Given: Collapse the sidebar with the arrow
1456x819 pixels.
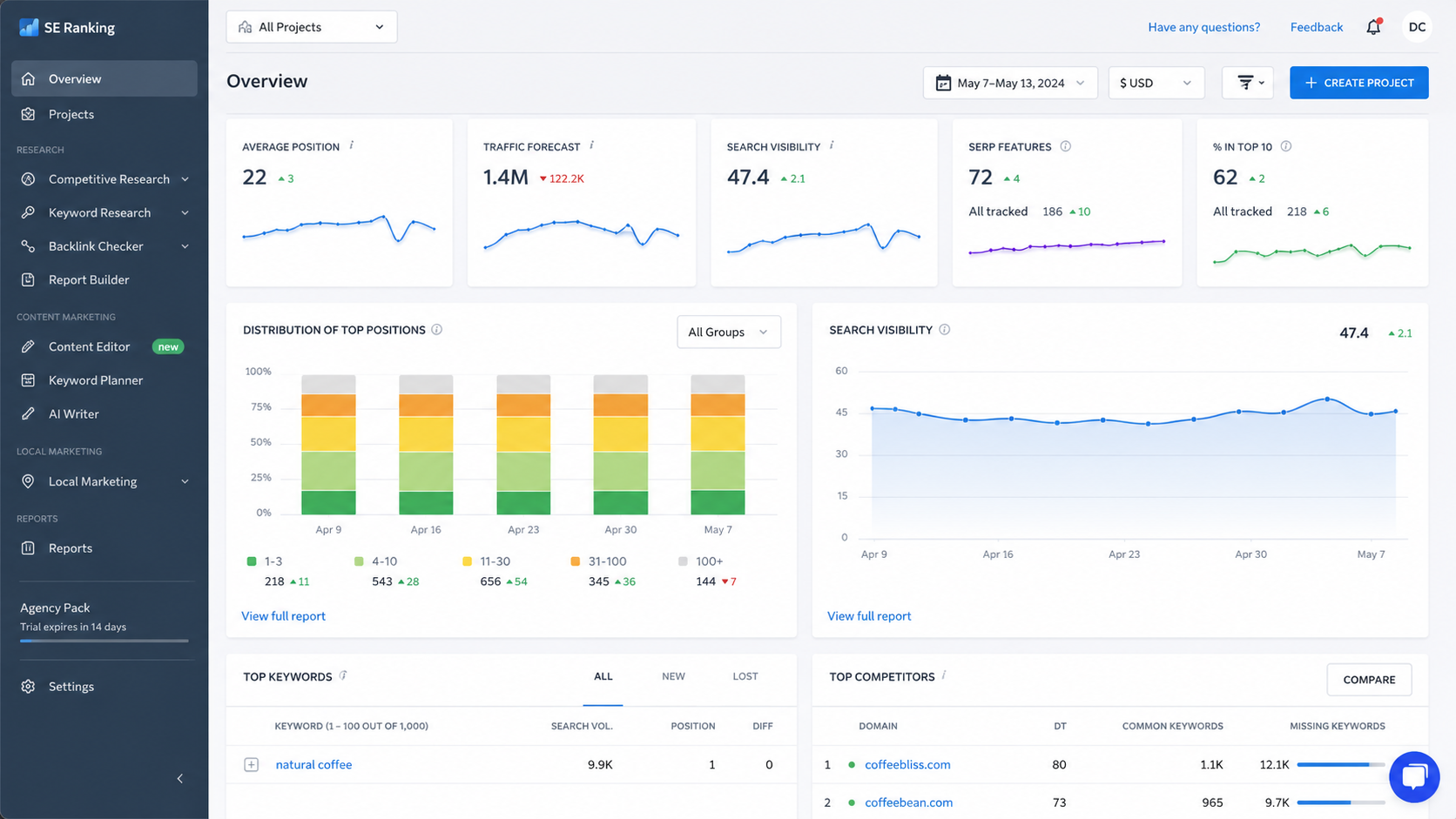Looking at the screenshot, I should point(180,778).
